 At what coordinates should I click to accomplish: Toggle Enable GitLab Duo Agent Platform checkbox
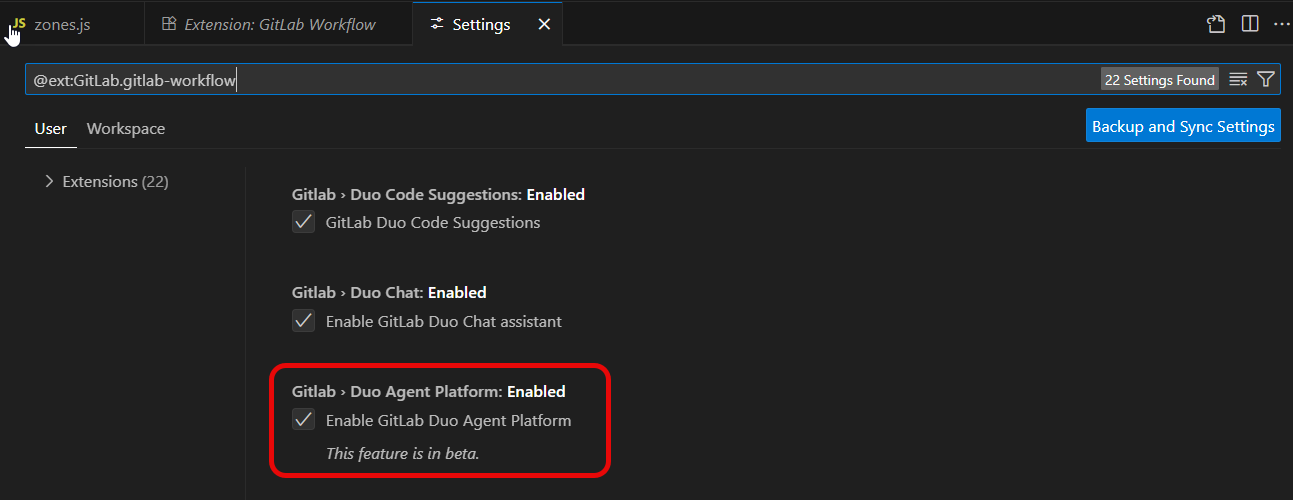coord(304,420)
